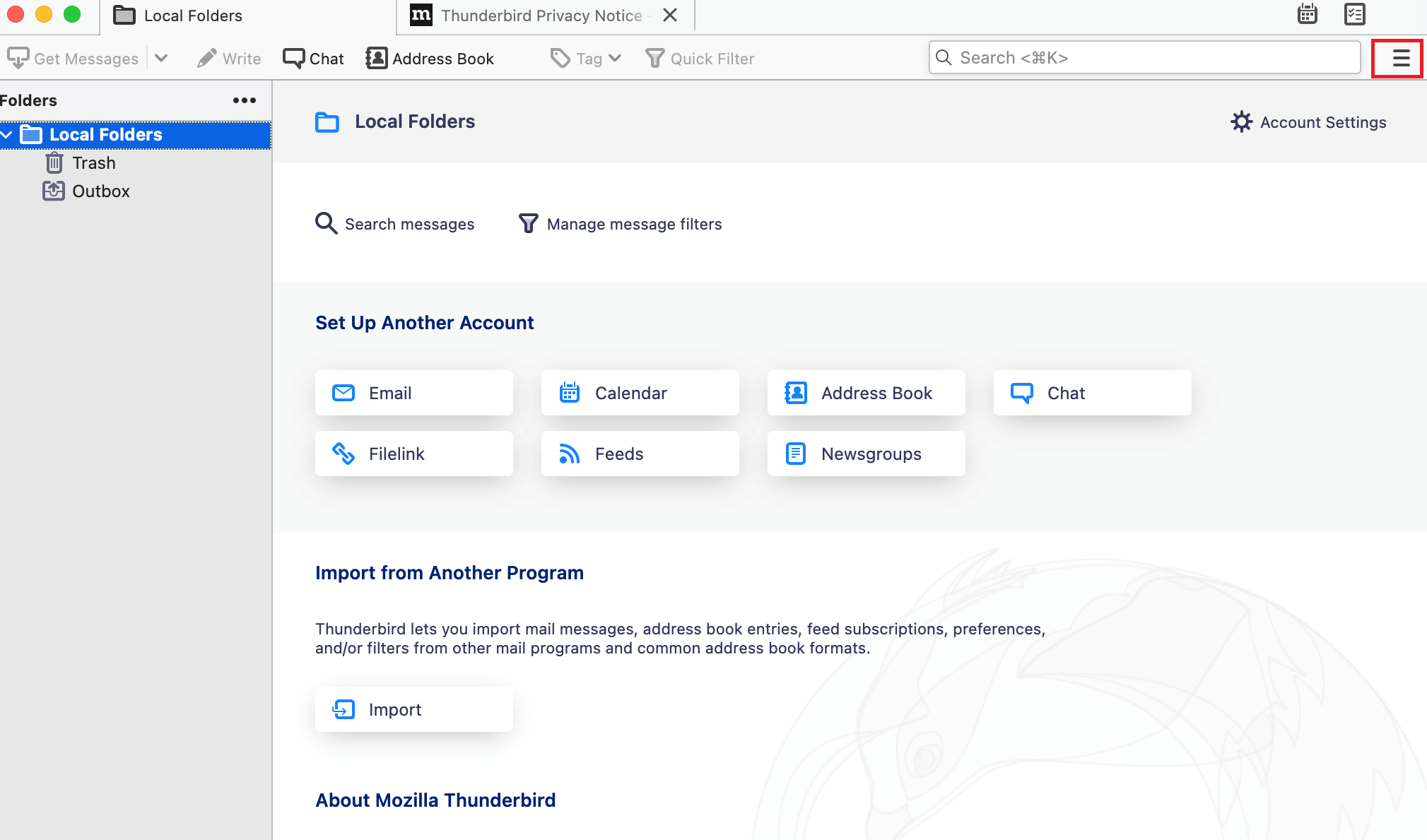
Task: Click the Search messages icon
Action: tap(326, 223)
